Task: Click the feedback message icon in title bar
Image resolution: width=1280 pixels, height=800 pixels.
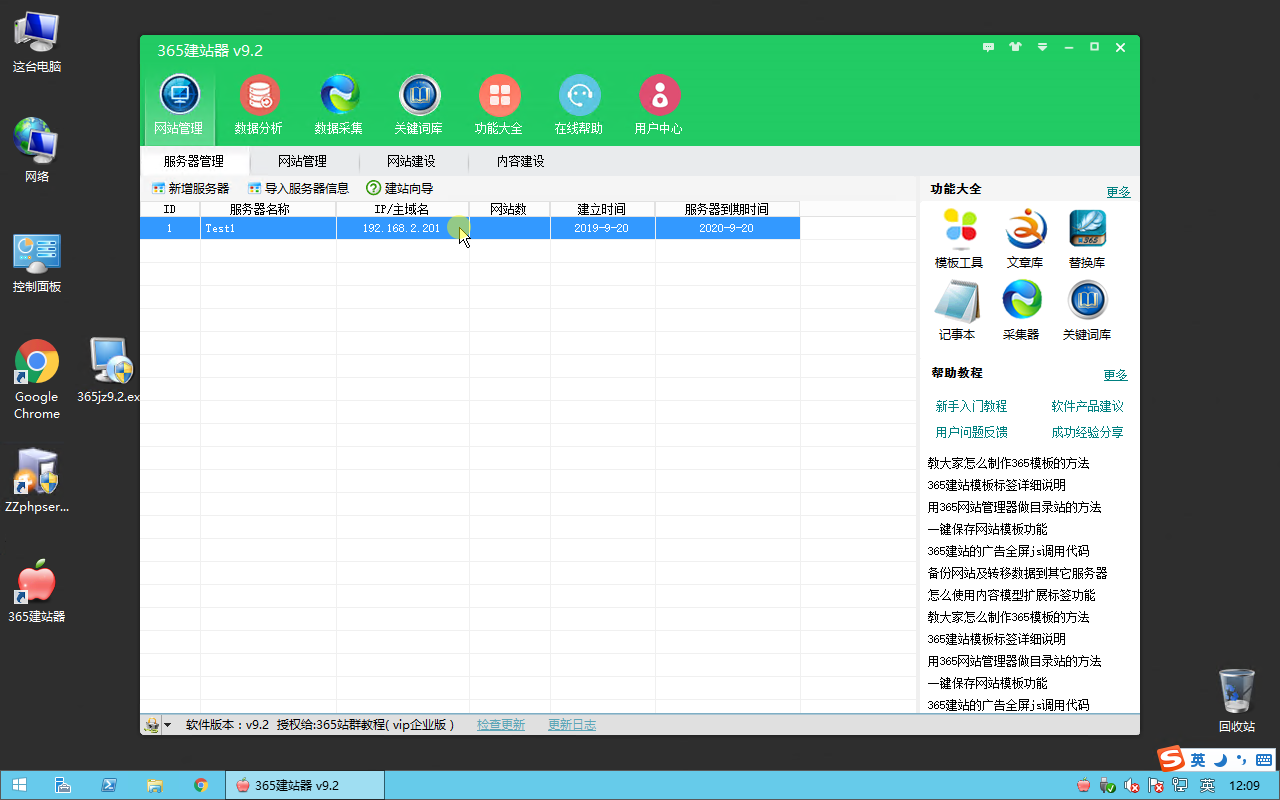Action: pos(989,47)
